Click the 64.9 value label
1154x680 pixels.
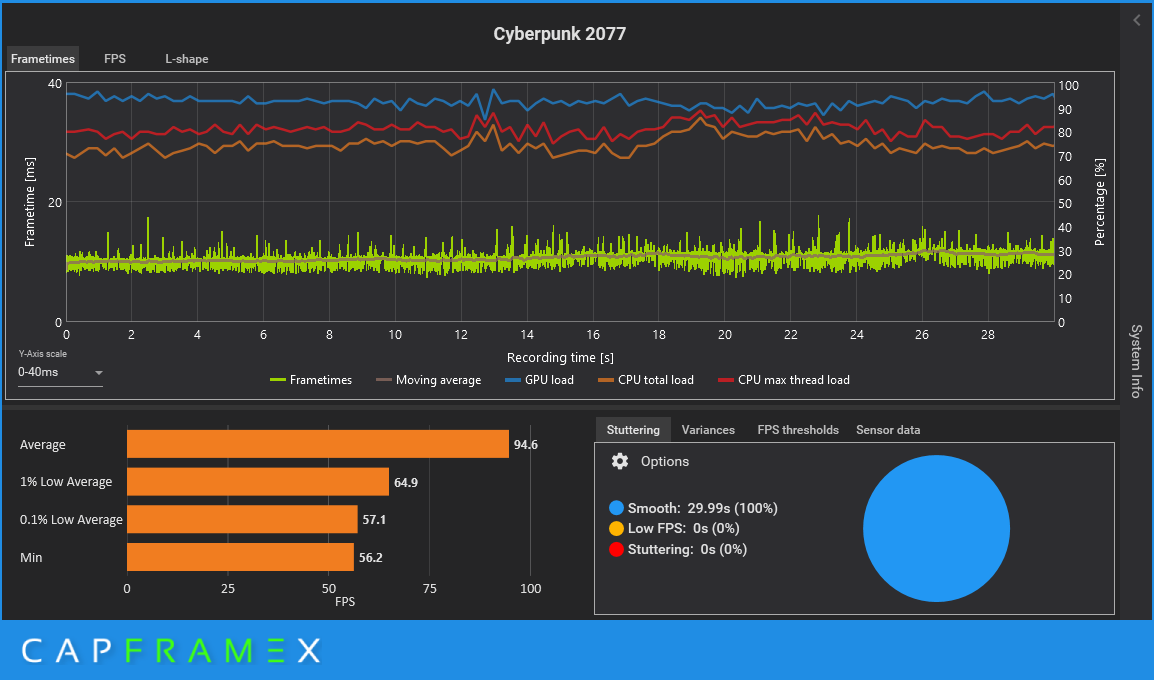(406, 483)
